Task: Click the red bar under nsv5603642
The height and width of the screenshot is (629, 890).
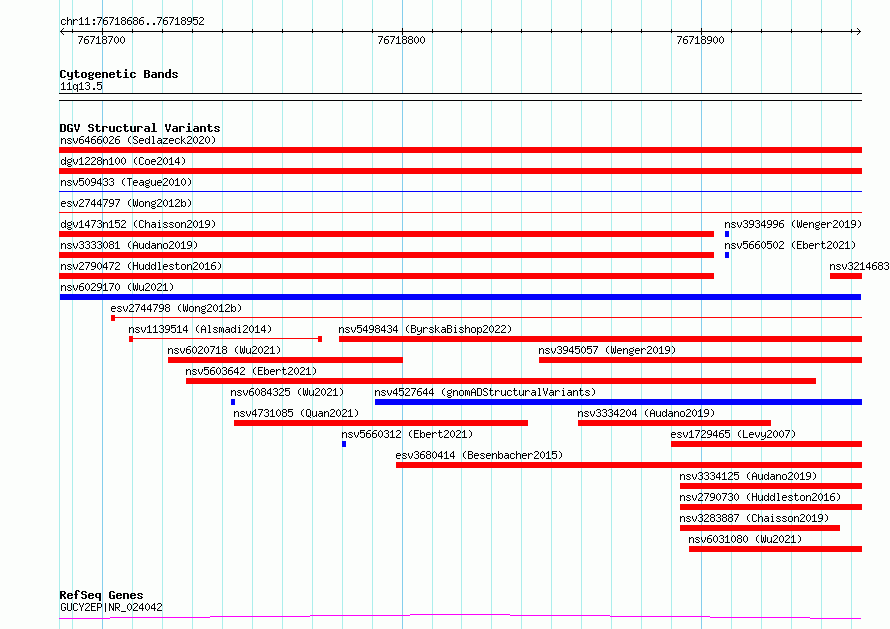Action: tap(501, 381)
